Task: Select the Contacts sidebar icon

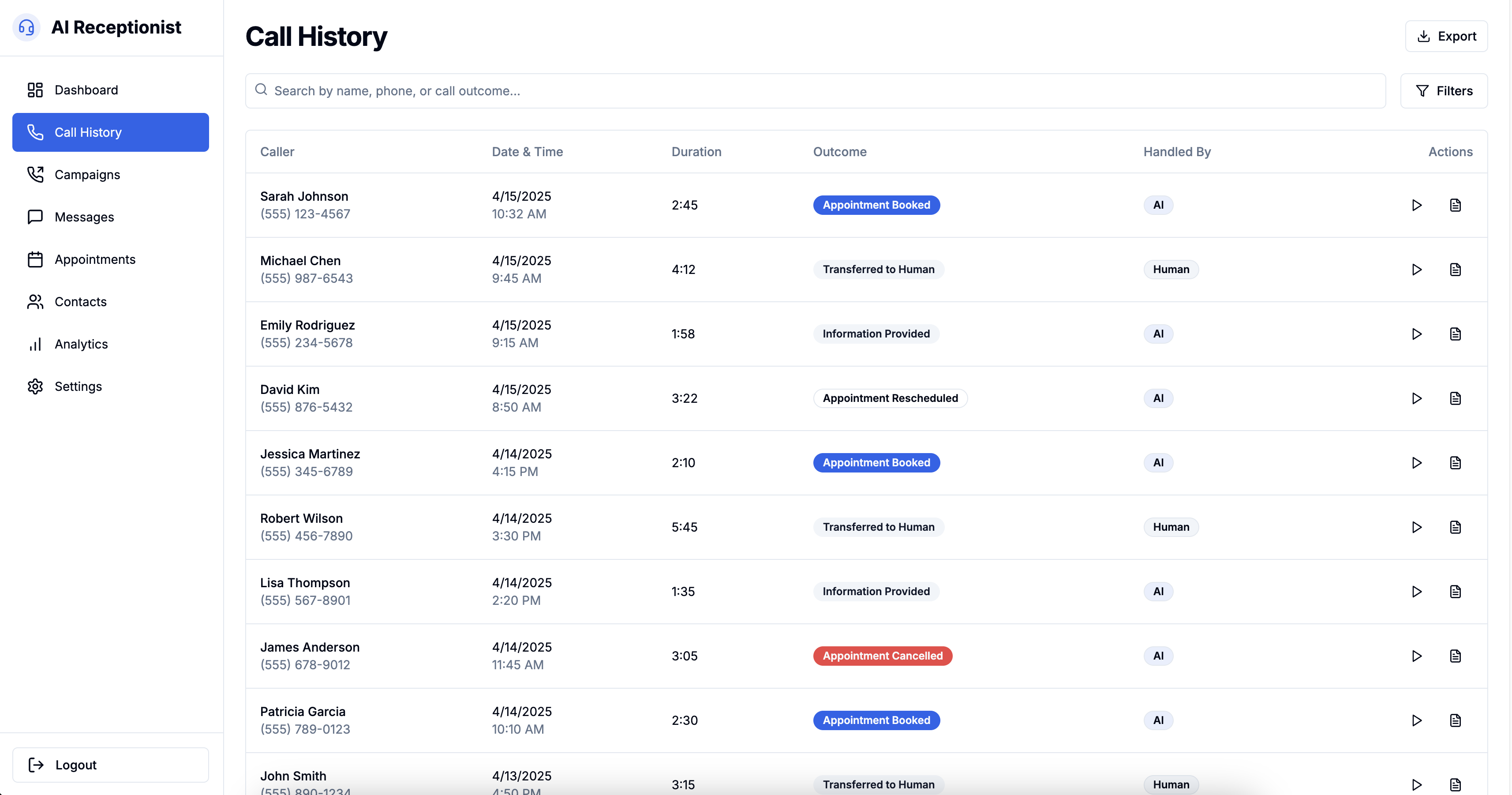Action: click(x=35, y=301)
